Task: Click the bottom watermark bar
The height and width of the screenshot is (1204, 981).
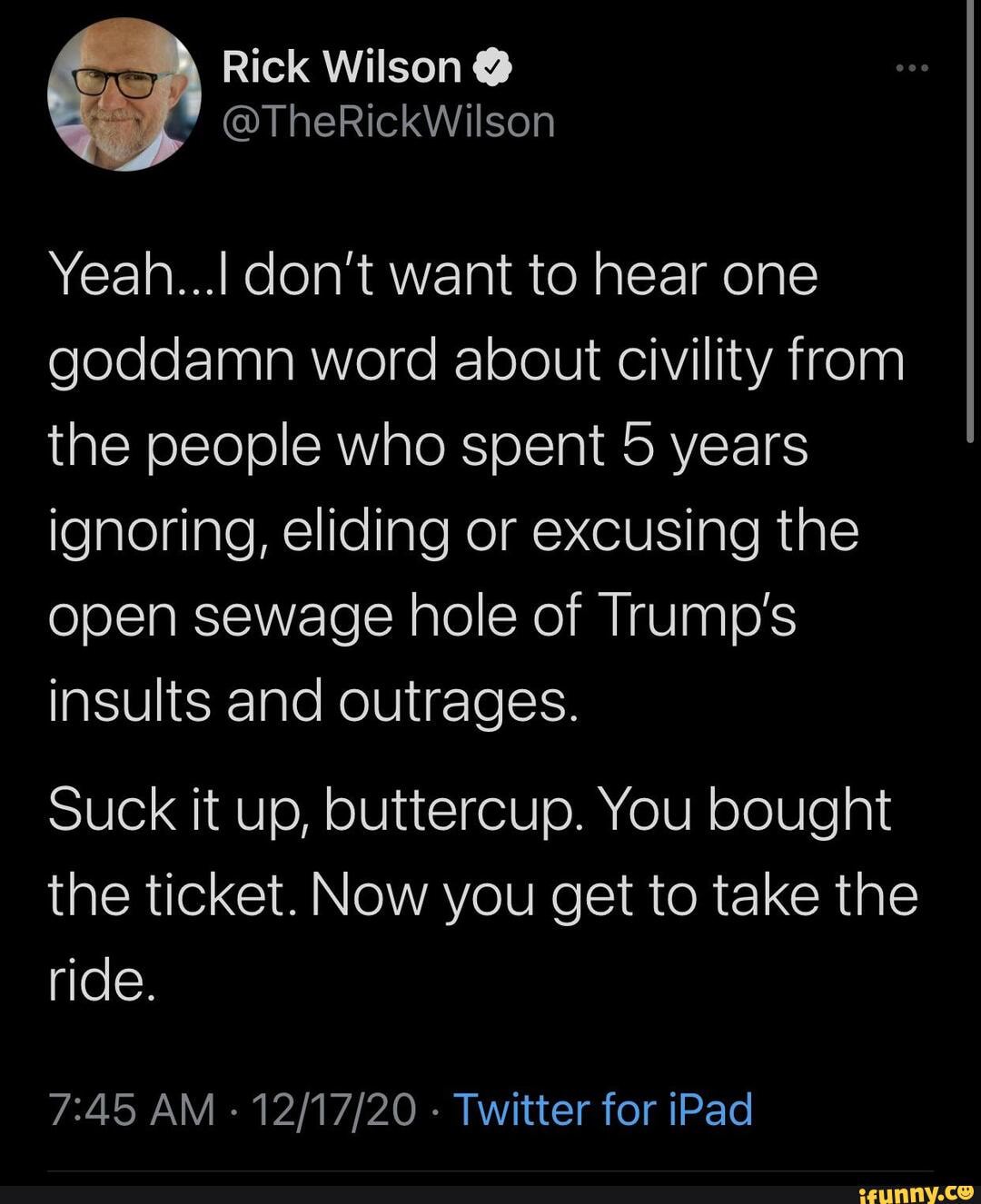Action: click(490, 1191)
